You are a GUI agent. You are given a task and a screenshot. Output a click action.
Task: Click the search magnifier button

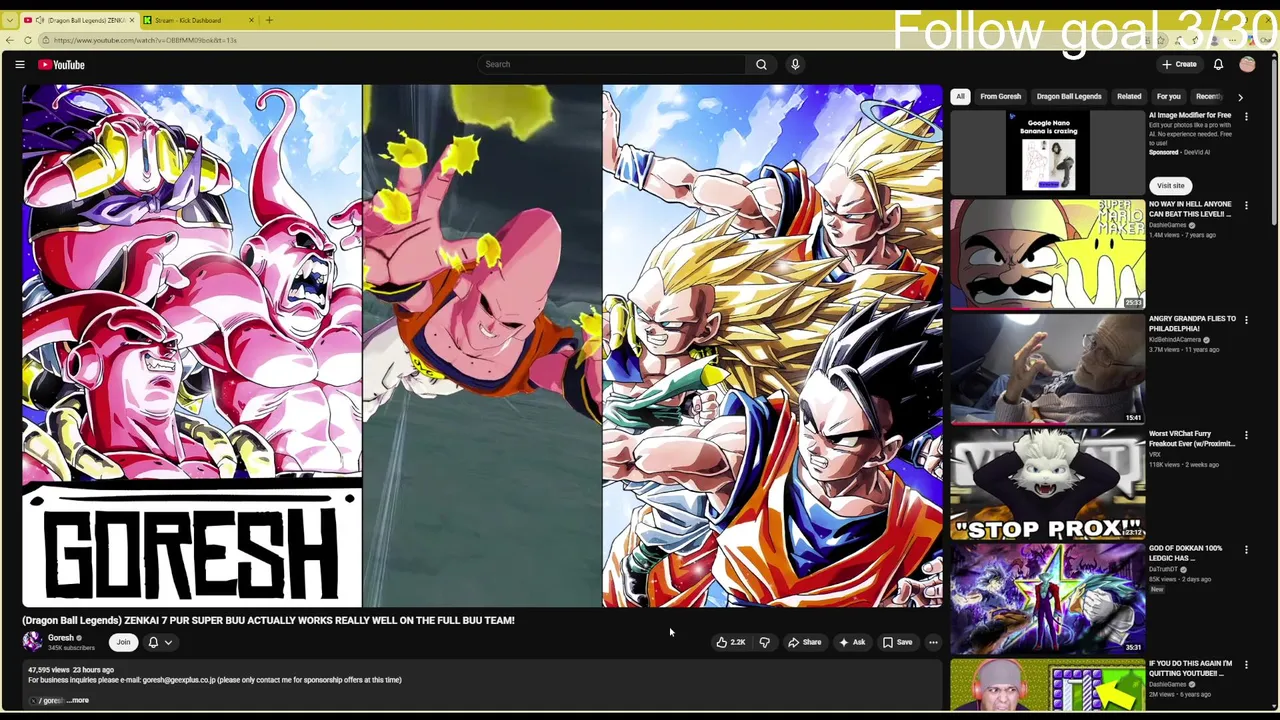[x=761, y=64]
